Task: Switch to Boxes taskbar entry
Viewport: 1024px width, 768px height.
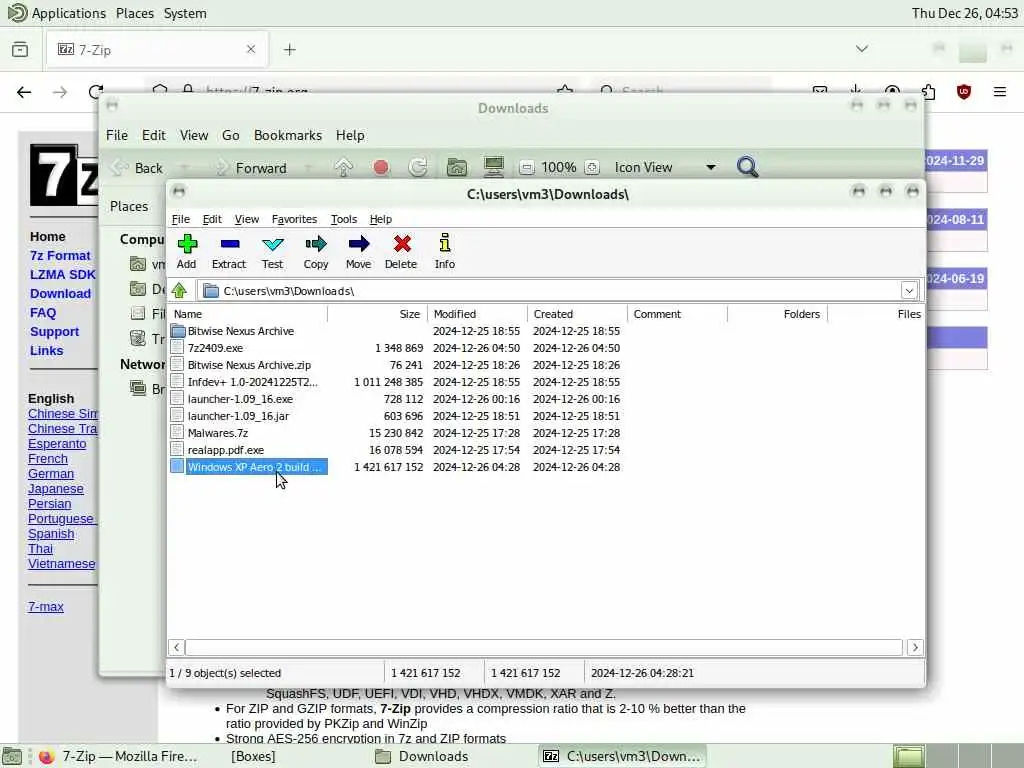Action: click(x=253, y=756)
